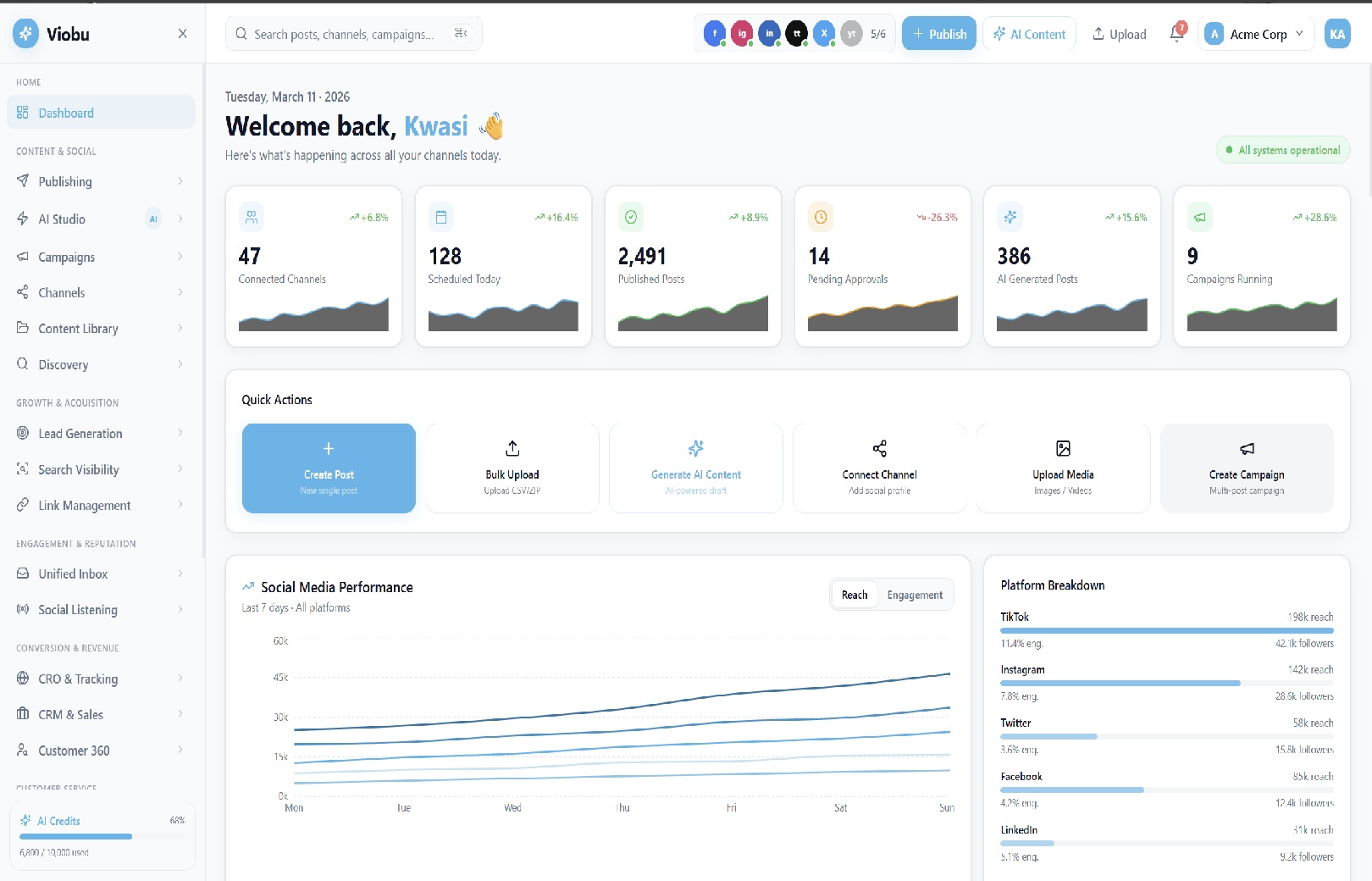The image size is (1372, 881).
Task: Click the Connected Channels card icon
Action: (252, 218)
